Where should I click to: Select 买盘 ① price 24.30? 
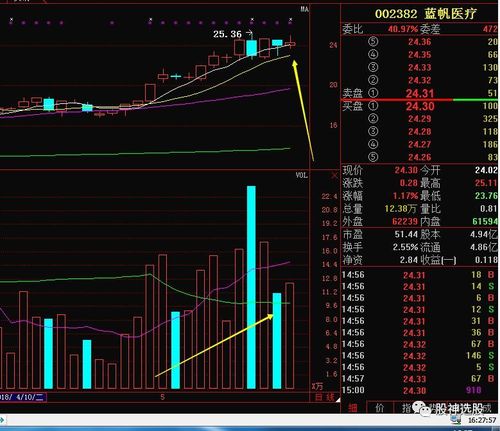(x=420, y=106)
